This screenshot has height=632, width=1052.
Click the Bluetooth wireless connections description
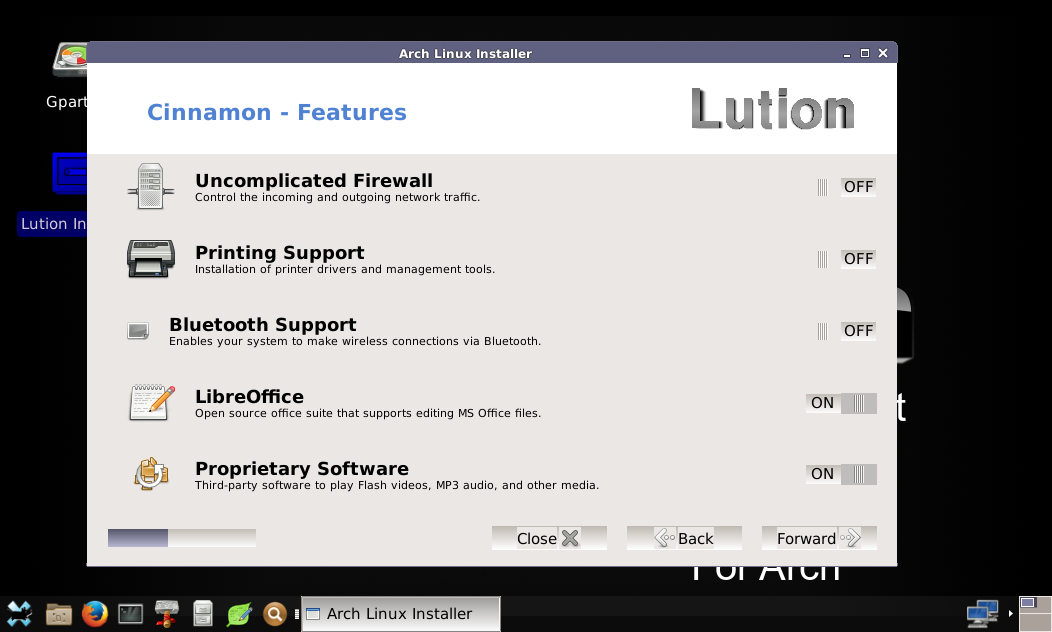(355, 341)
